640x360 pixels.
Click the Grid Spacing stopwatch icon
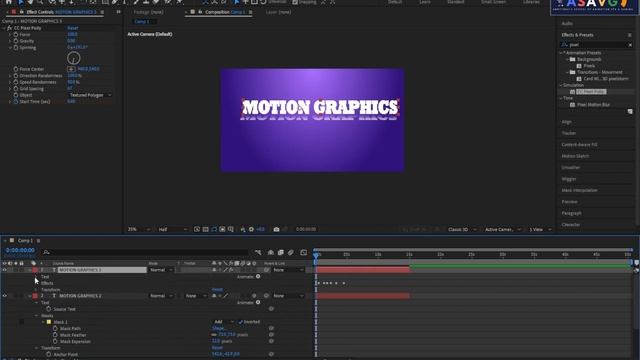pos(16,89)
